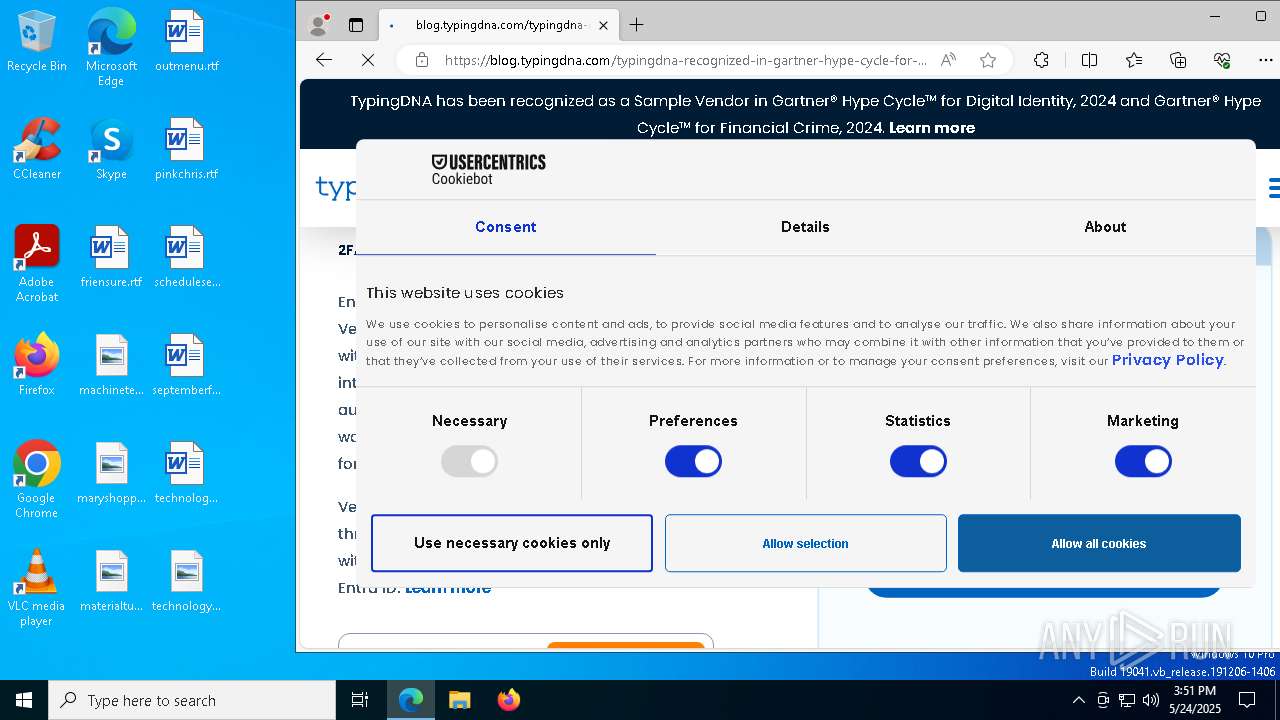The height and width of the screenshot is (720, 1280).
Task: Click the Allow all cookies button
Action: (x=1099, y=543)
